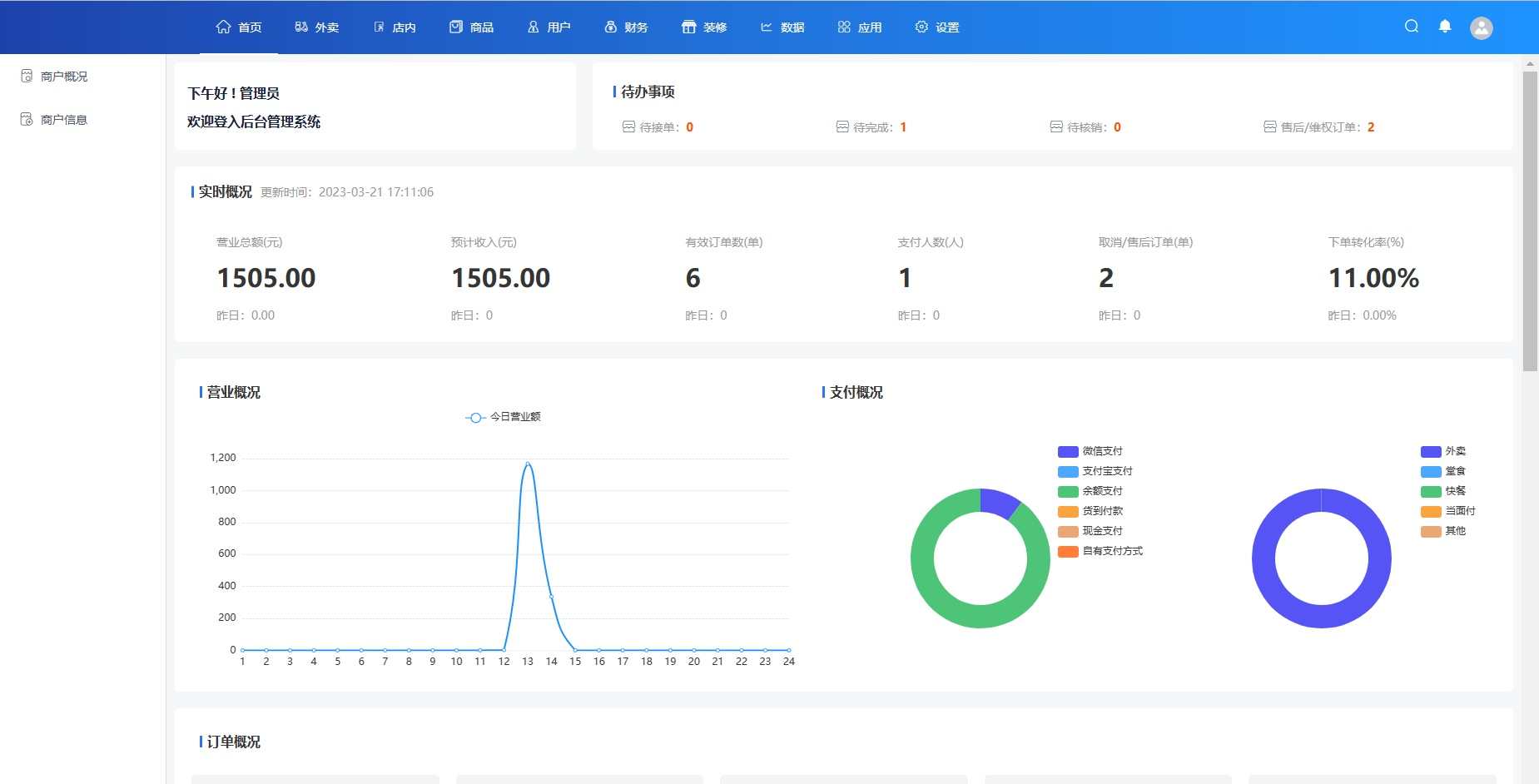This screenshot has width=1539, height=784.
Task: Select 商户信息 in the sidebar
Action: pyautogui.click(x=64, y=119)
